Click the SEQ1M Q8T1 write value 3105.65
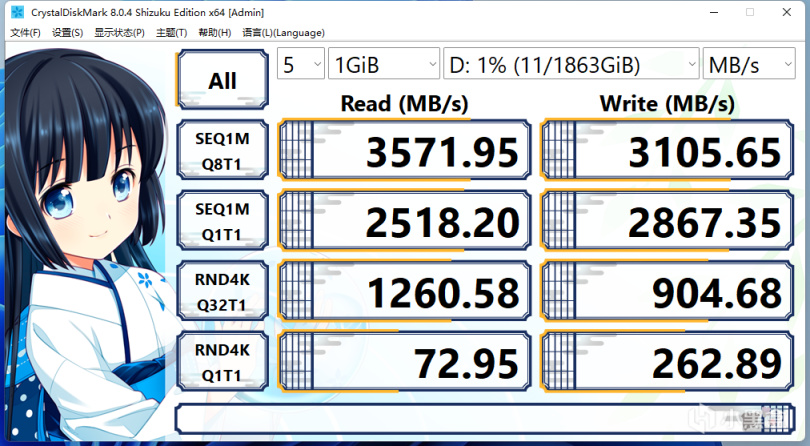Viewport: 810px width, 446px height. tap(667, 150)
